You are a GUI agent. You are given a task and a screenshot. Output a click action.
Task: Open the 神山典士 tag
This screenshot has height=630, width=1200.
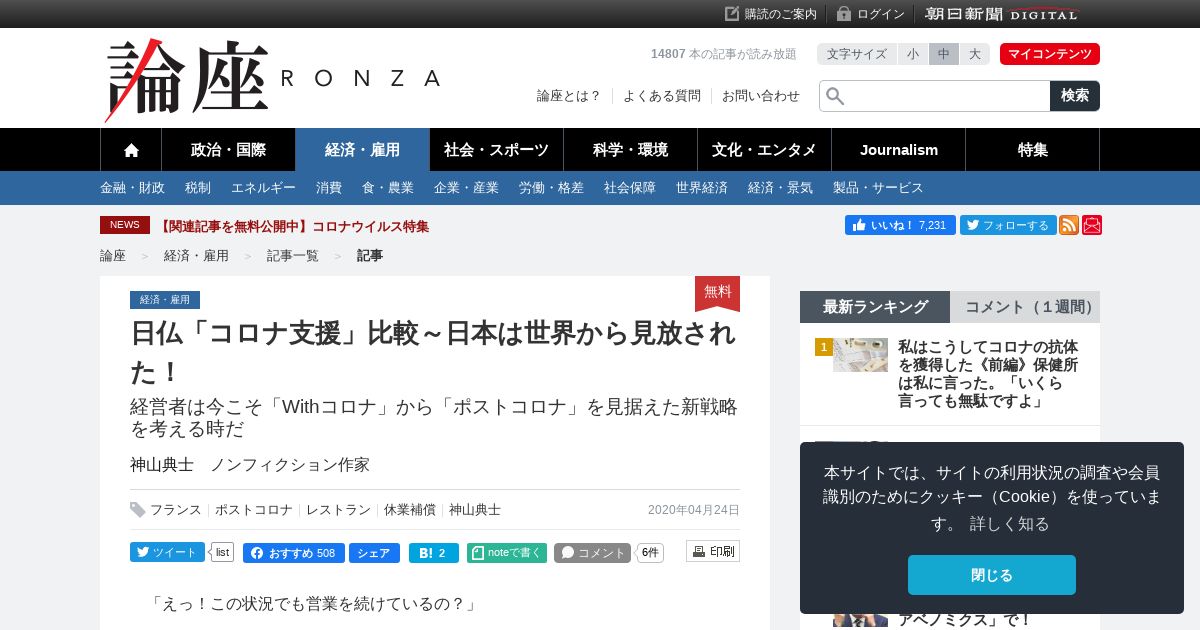pos(475,510)
